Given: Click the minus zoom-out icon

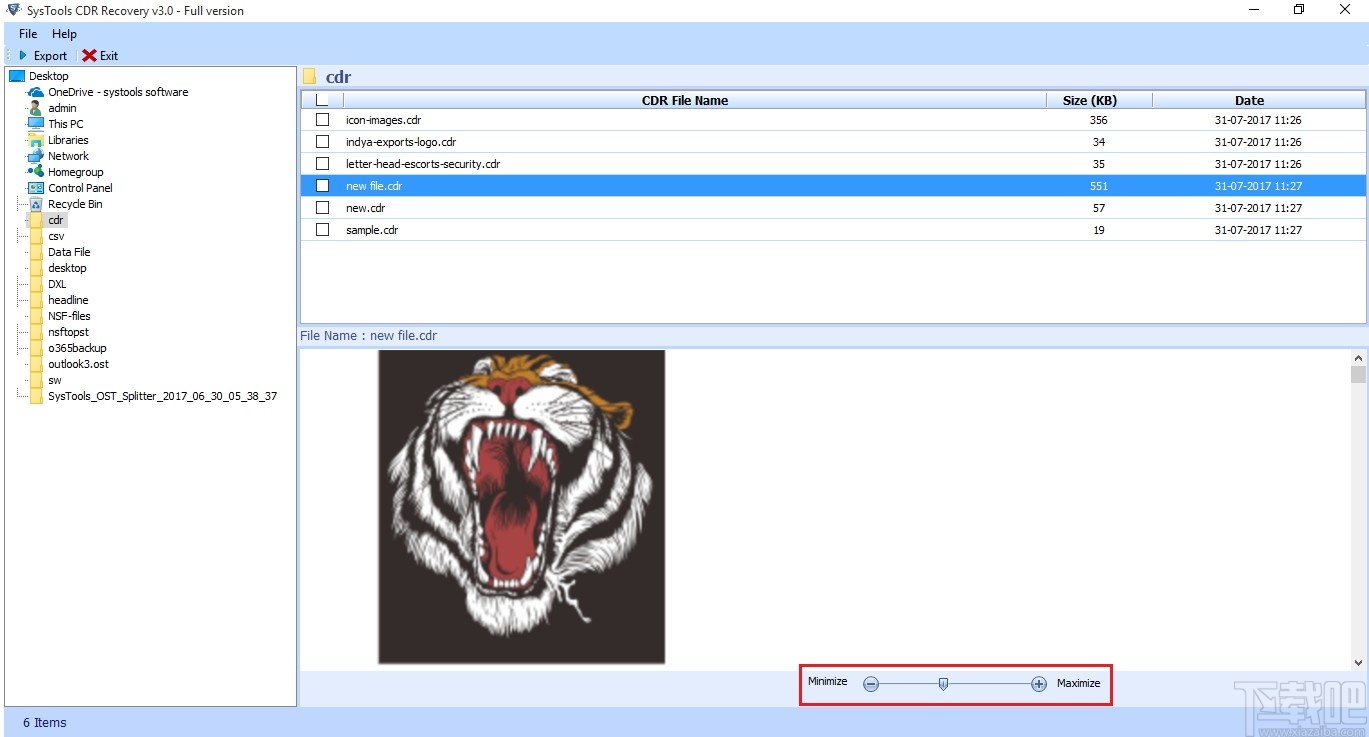Looking at the screenshot, I should [x=871, y=684].
